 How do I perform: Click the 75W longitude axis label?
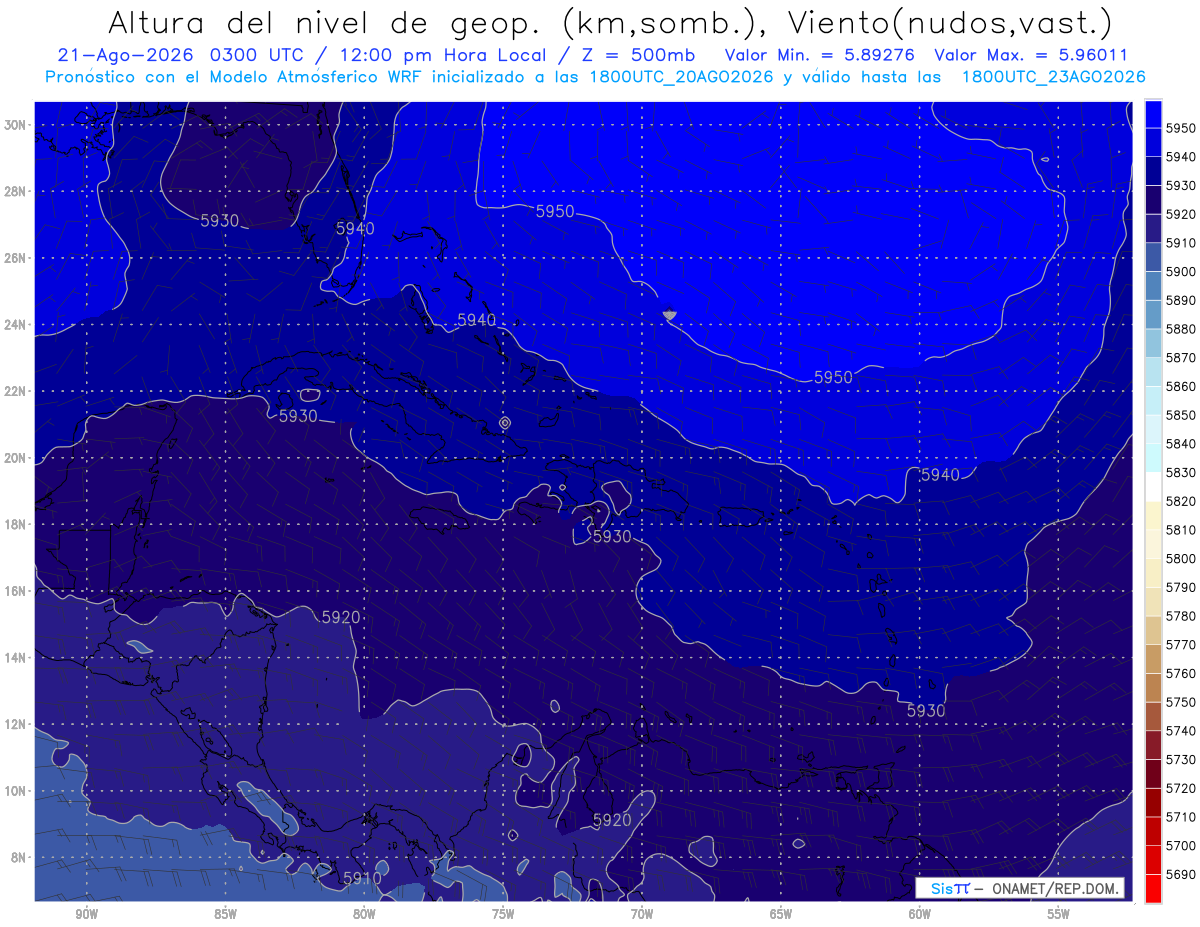(x=503, y=914)
